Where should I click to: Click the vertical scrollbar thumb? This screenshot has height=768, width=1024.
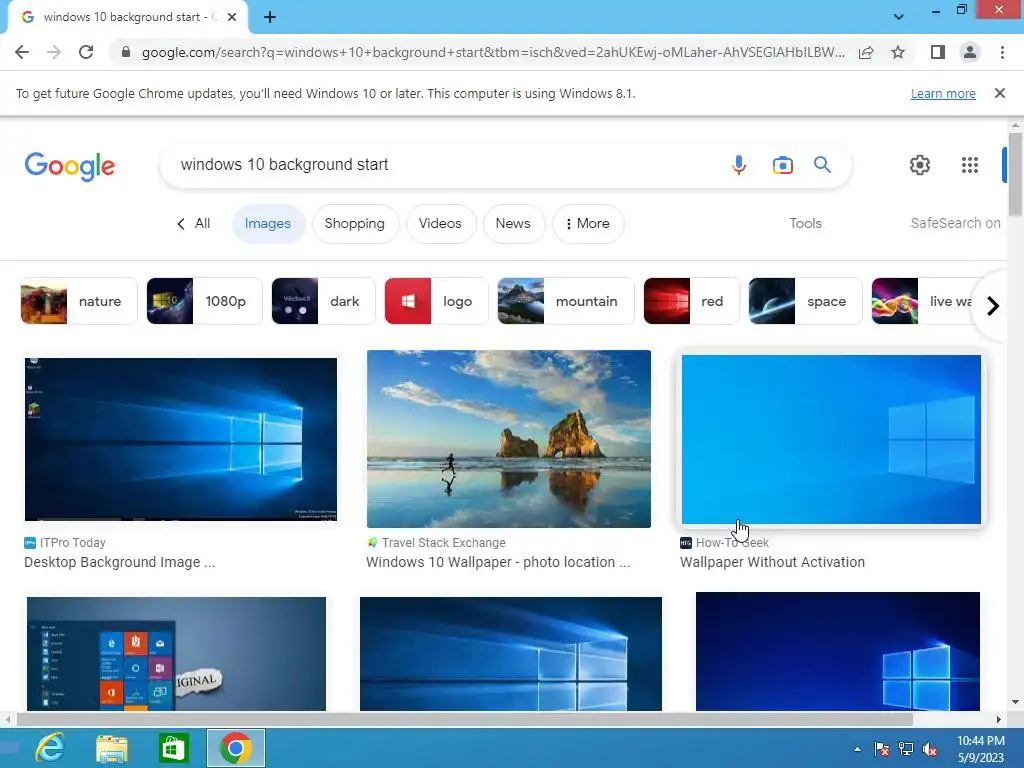(1015, 174)
